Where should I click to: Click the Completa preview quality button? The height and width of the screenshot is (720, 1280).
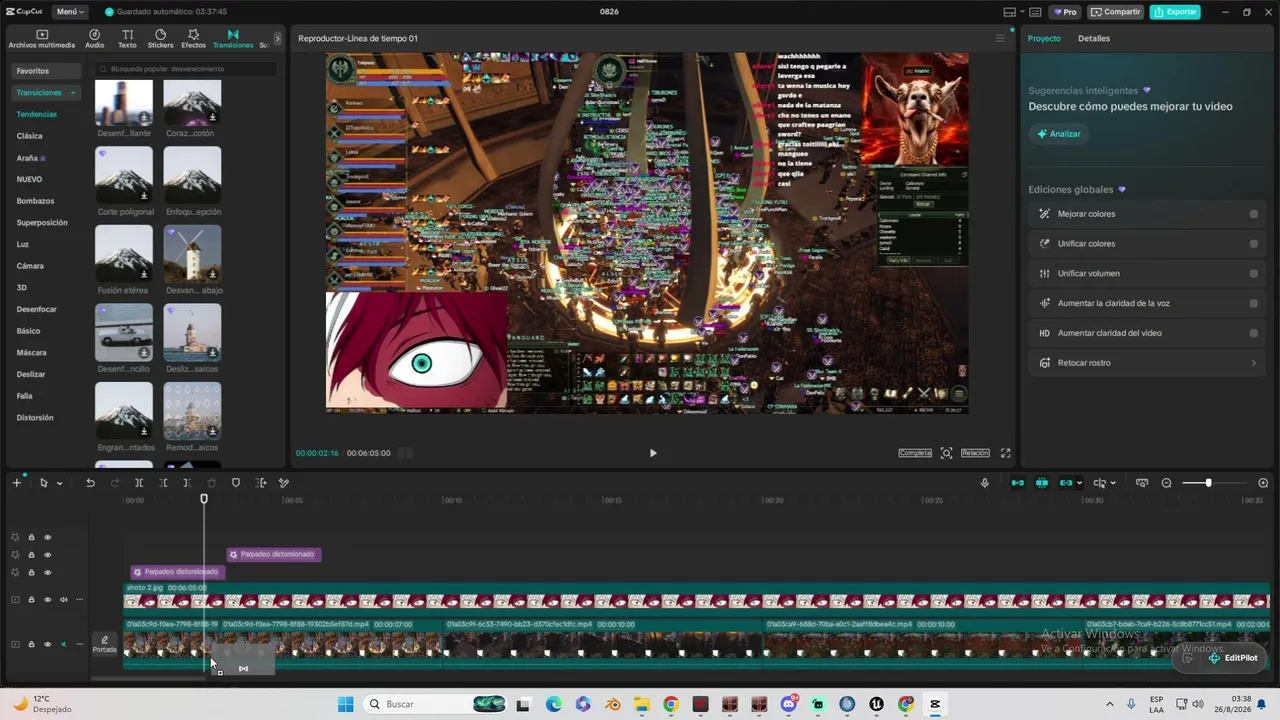click(x=915, y=453)
